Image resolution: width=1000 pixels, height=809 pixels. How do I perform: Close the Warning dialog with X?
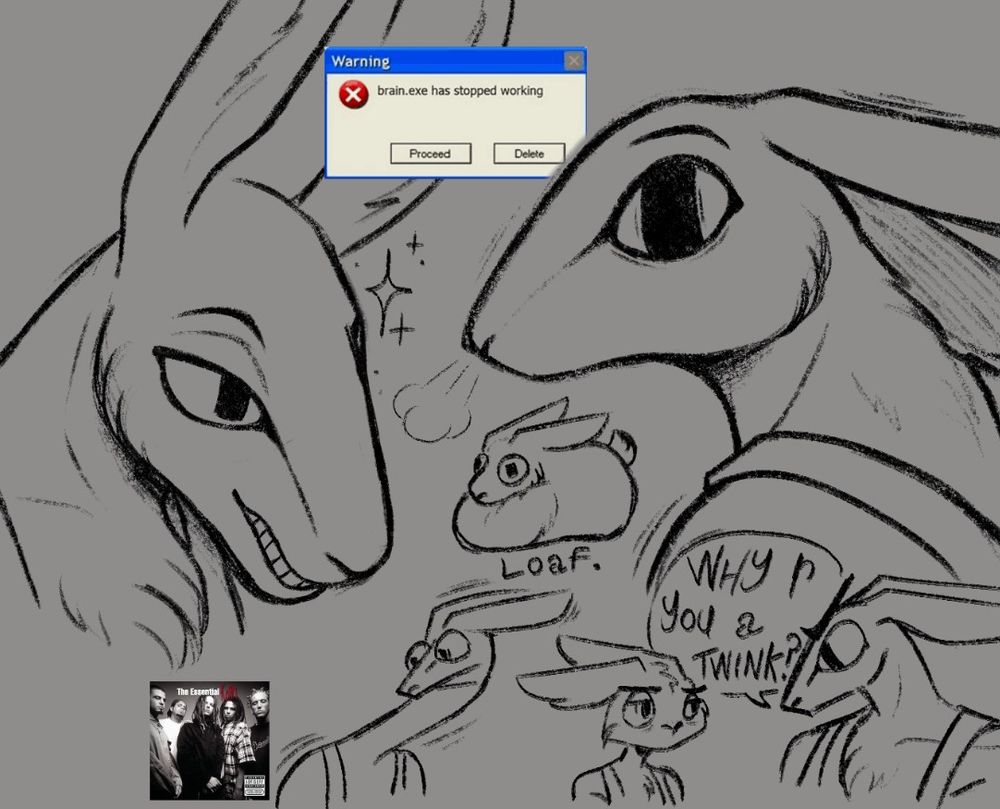(x=573, y=61)
